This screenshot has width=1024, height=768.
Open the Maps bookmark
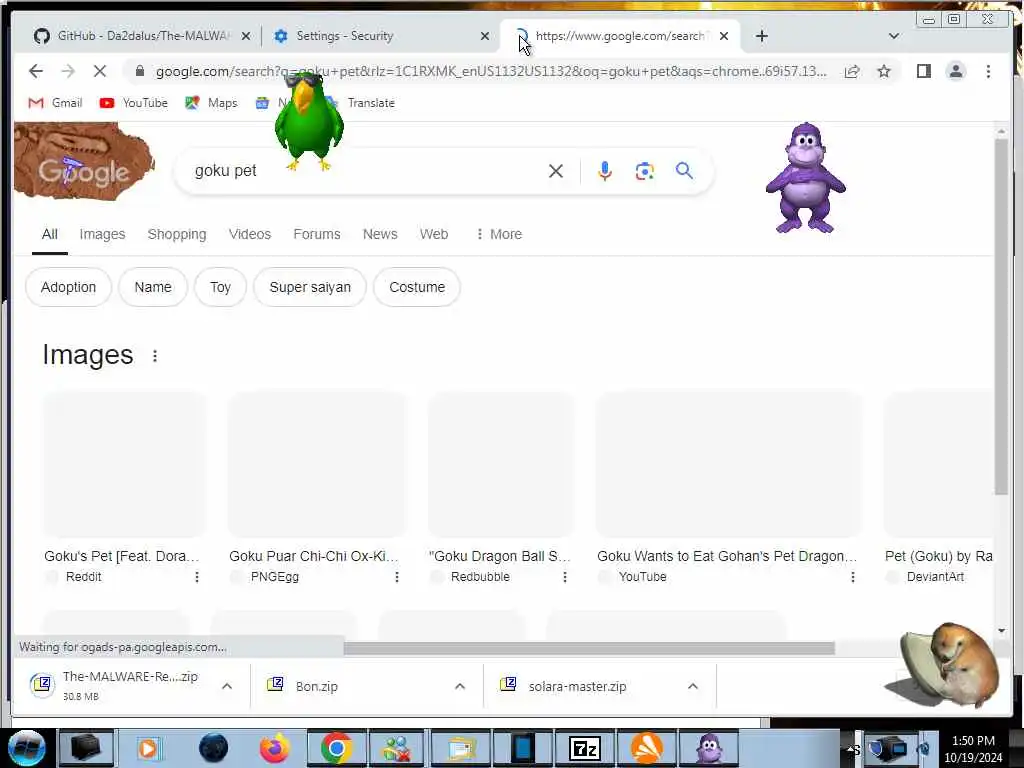[211, 103]
